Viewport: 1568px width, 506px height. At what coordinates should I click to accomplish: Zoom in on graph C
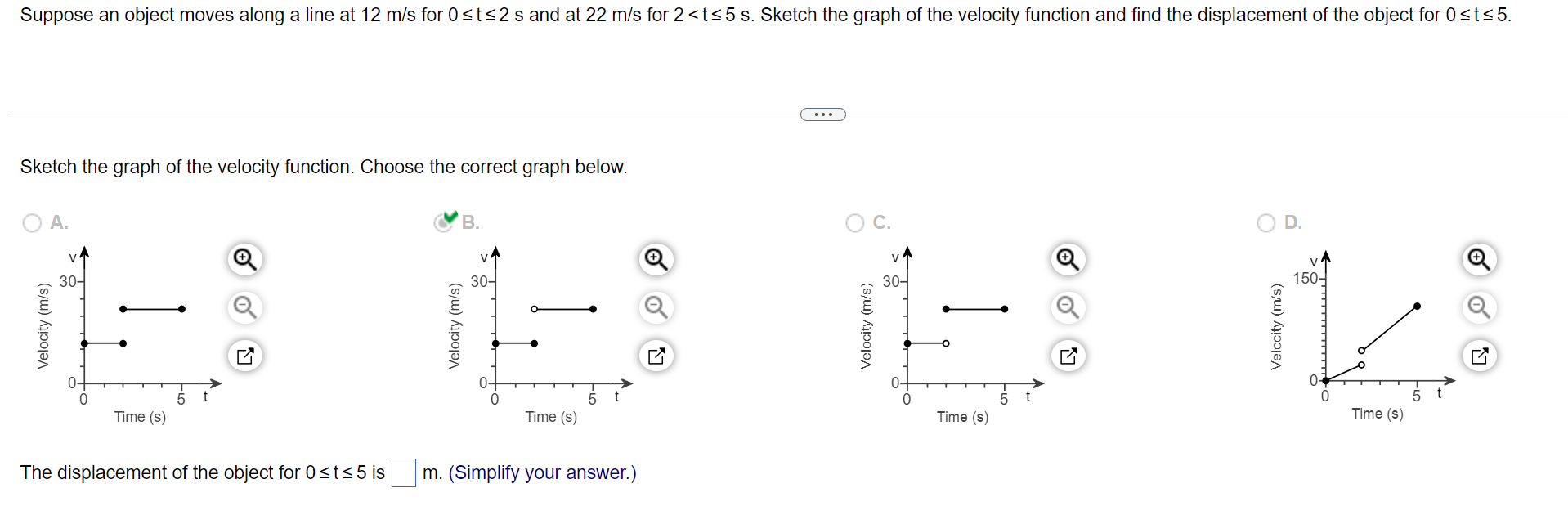(1068, 259)
